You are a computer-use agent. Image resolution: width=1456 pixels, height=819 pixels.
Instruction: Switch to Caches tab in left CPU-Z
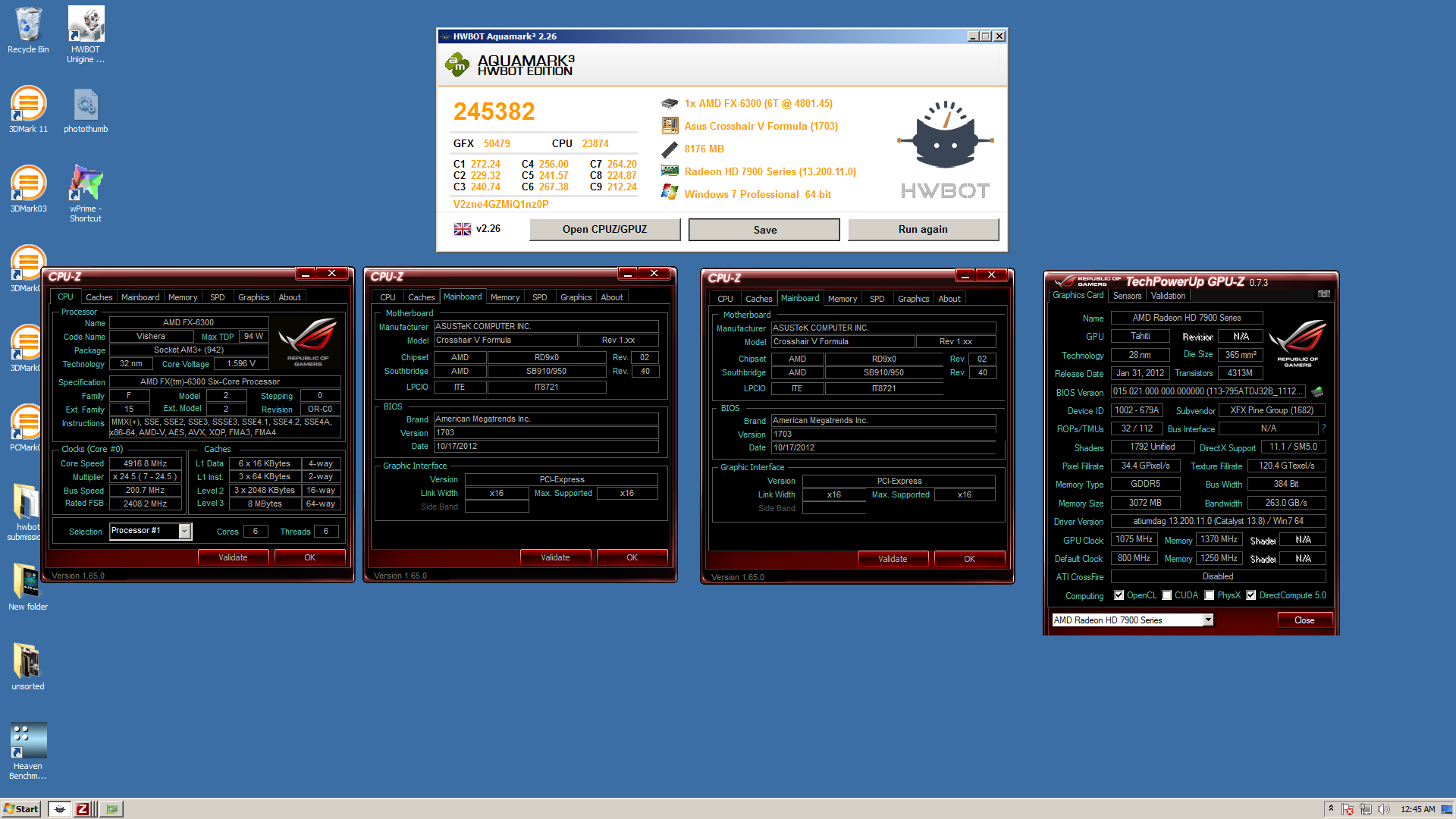pyautogui.click(x=99, y=297)
